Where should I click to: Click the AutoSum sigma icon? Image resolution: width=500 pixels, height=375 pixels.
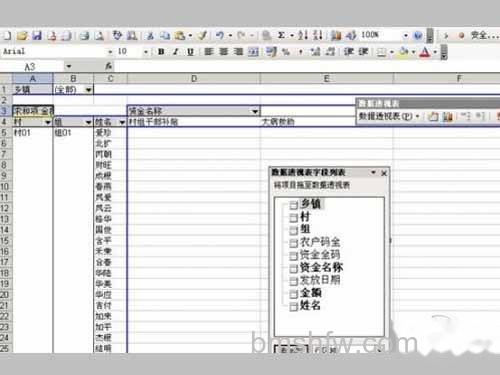282,35
